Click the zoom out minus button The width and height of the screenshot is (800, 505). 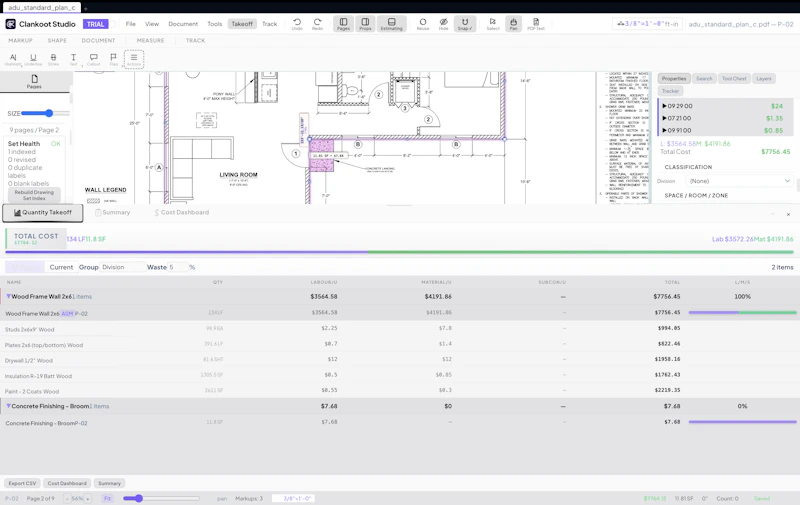(x=67, y=498)
